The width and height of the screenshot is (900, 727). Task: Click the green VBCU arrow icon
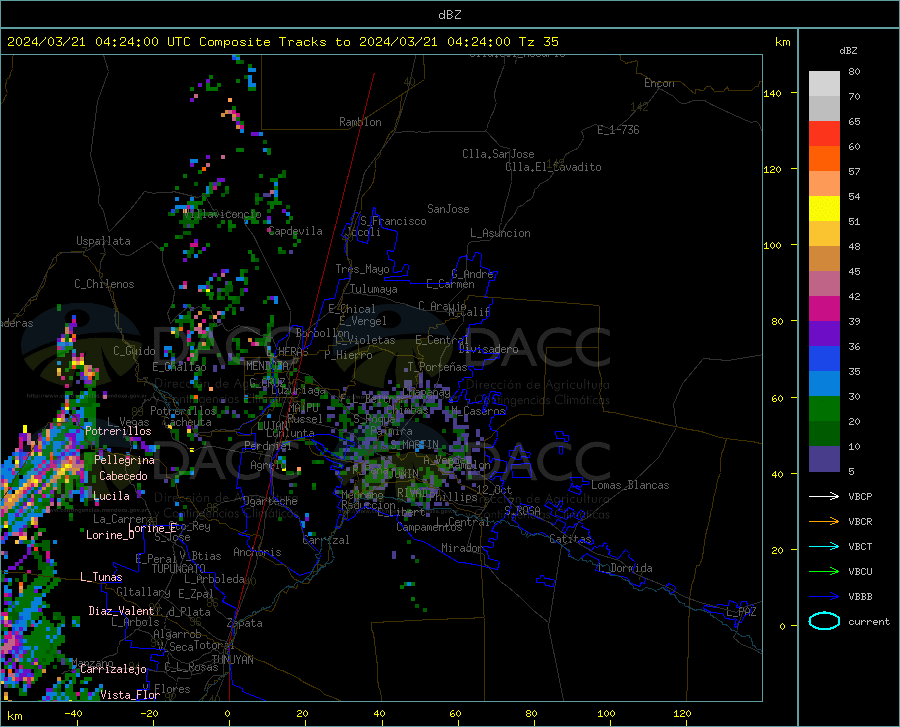tap(824, 572)
